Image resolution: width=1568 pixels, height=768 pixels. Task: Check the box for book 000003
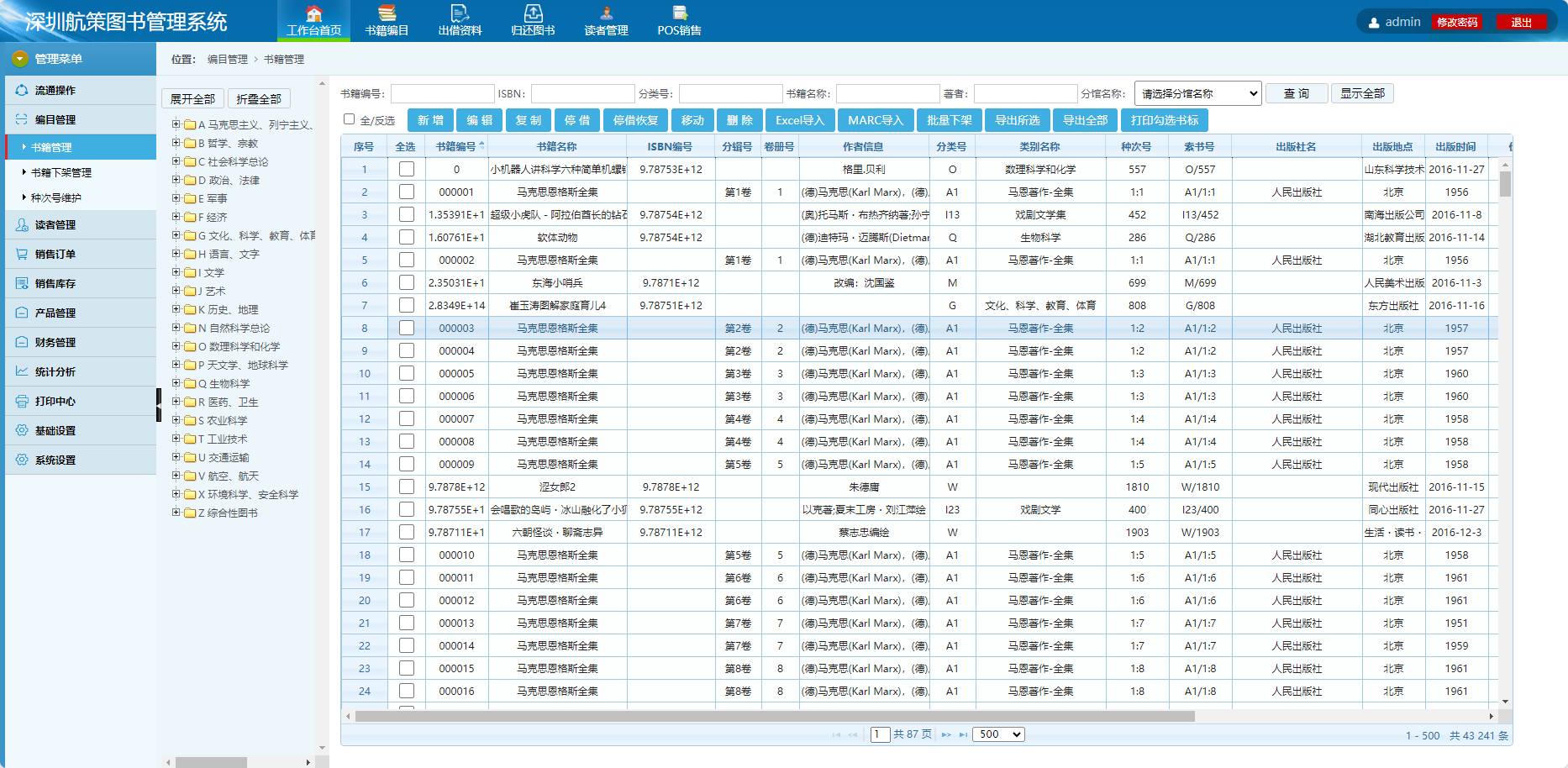[x=407, y=328]
